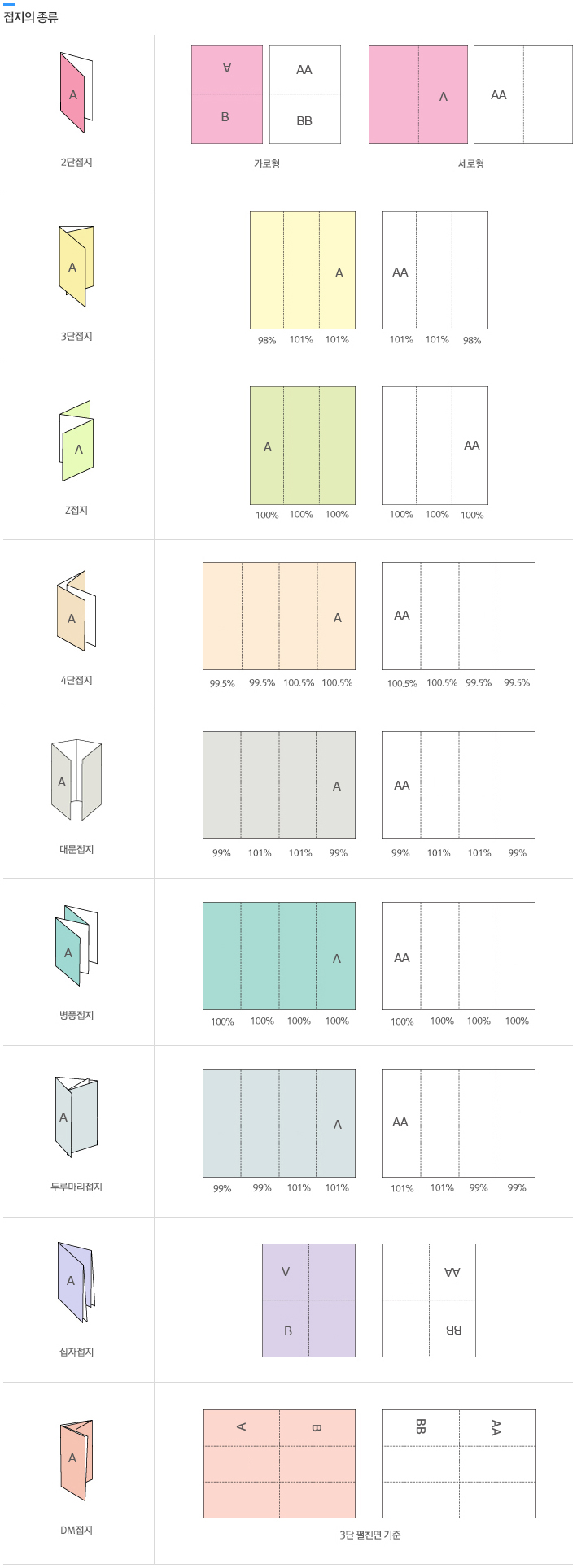Click the white 4단접지 back side diagram

pos(459,616)
